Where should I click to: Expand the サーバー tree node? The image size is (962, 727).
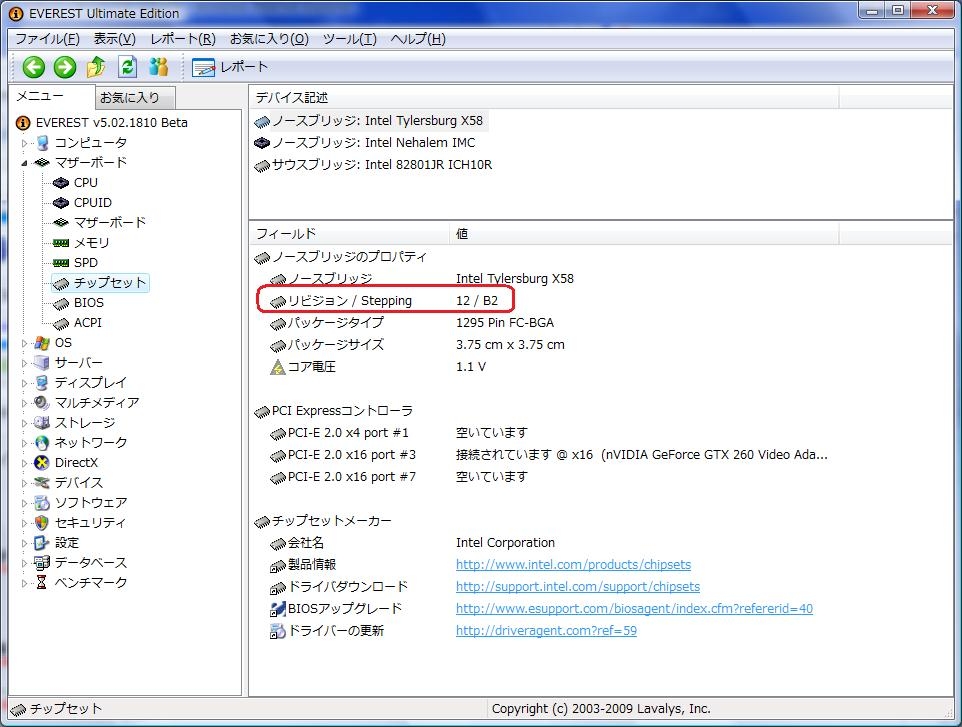tap(25, 363)
